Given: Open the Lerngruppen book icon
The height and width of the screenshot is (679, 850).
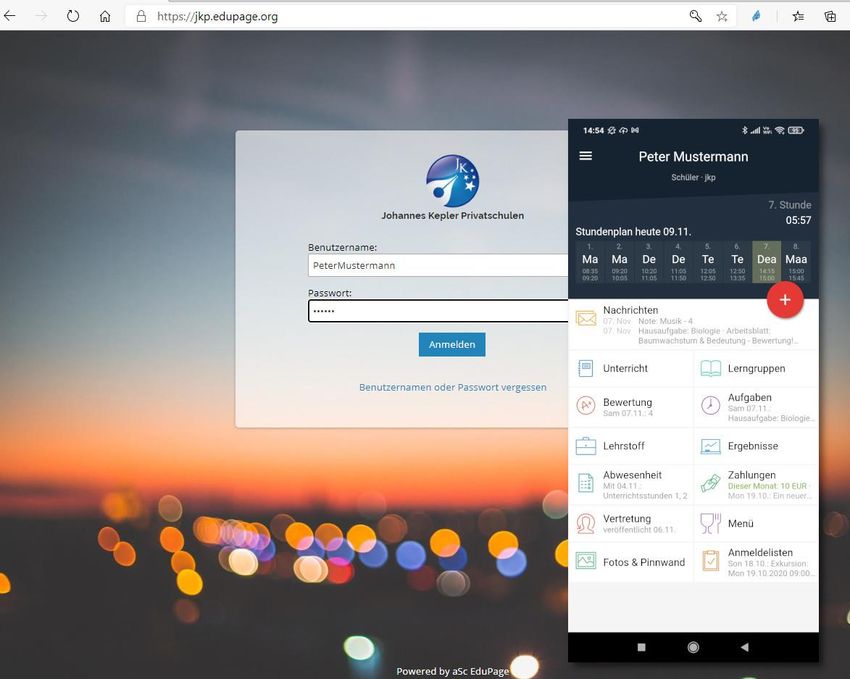Looking at the screenshot, I should (x=710, y=369).
